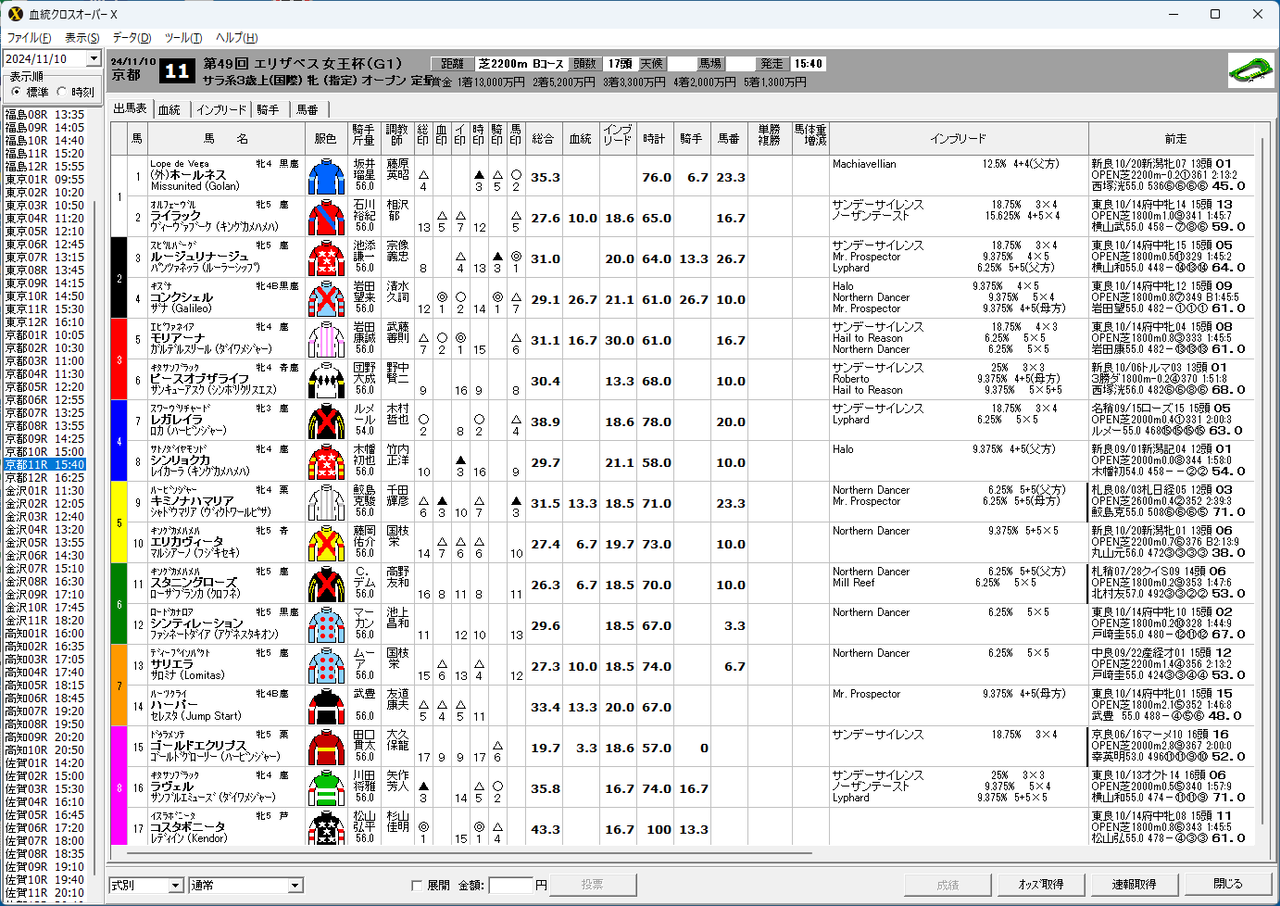Viewport: 1280px width, 906px height.
Task: Click the silk icon for レガレイラ
Action: coord(325,421)
